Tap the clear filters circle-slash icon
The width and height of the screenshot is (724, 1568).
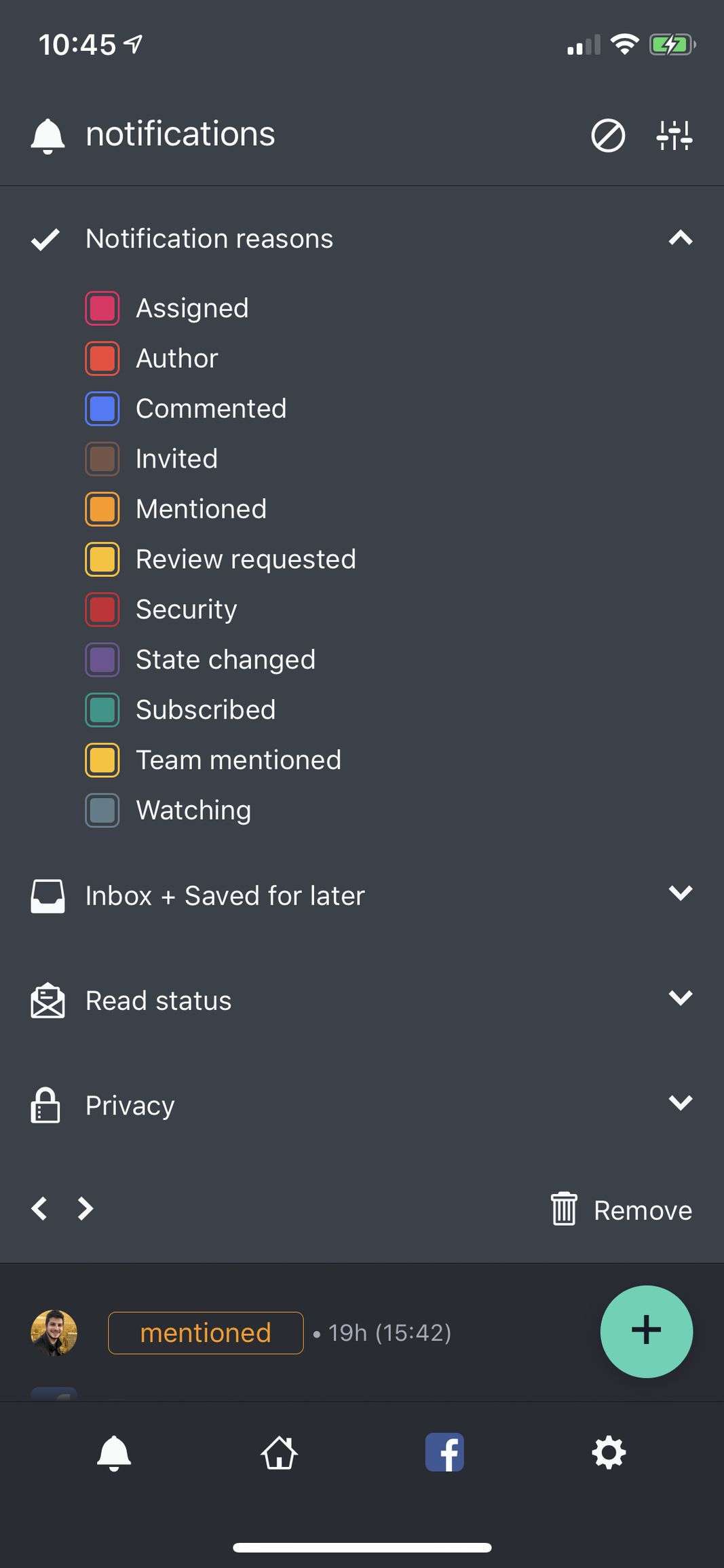pyautogui.click(x=607, y=135)
